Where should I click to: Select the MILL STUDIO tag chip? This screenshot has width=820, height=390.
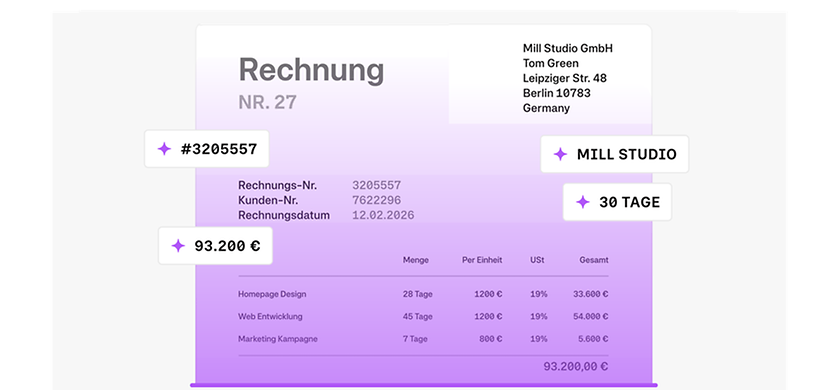pos(614,154)
